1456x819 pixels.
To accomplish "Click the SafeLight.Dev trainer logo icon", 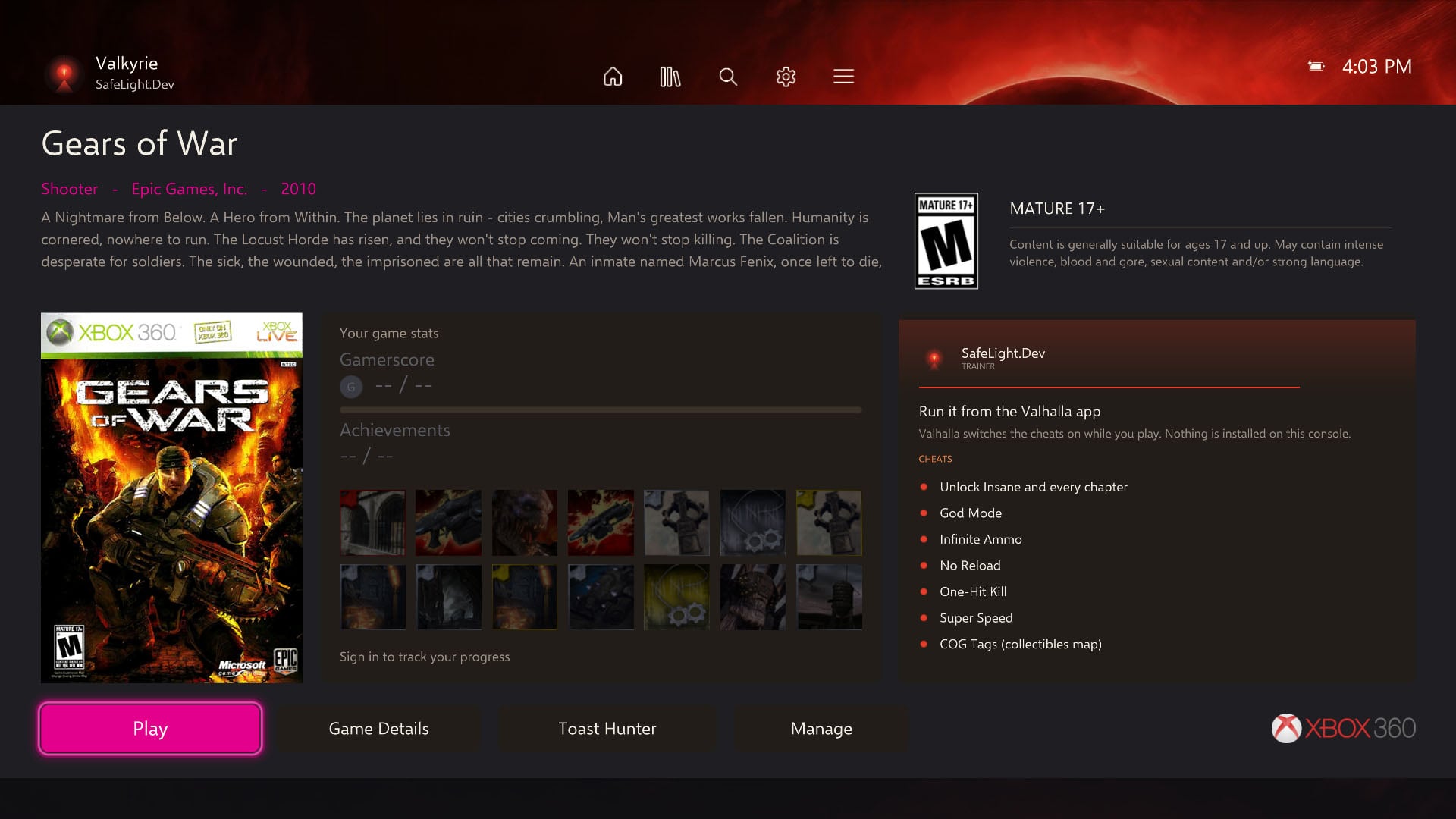I will pos(934,358).
